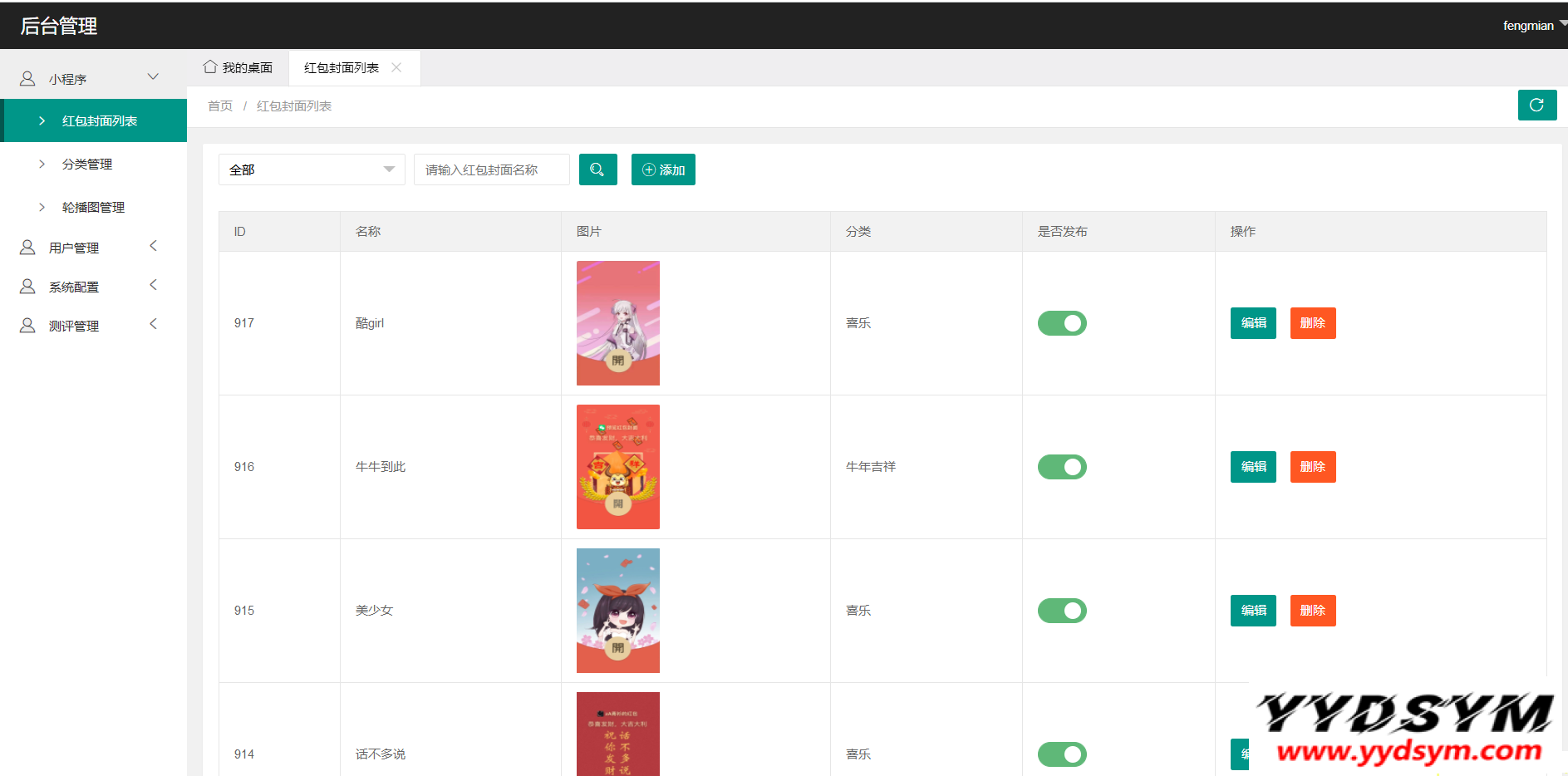Click the 测评管理 person icon
The image size is (1568, 776).
click(x=27, y=326)
